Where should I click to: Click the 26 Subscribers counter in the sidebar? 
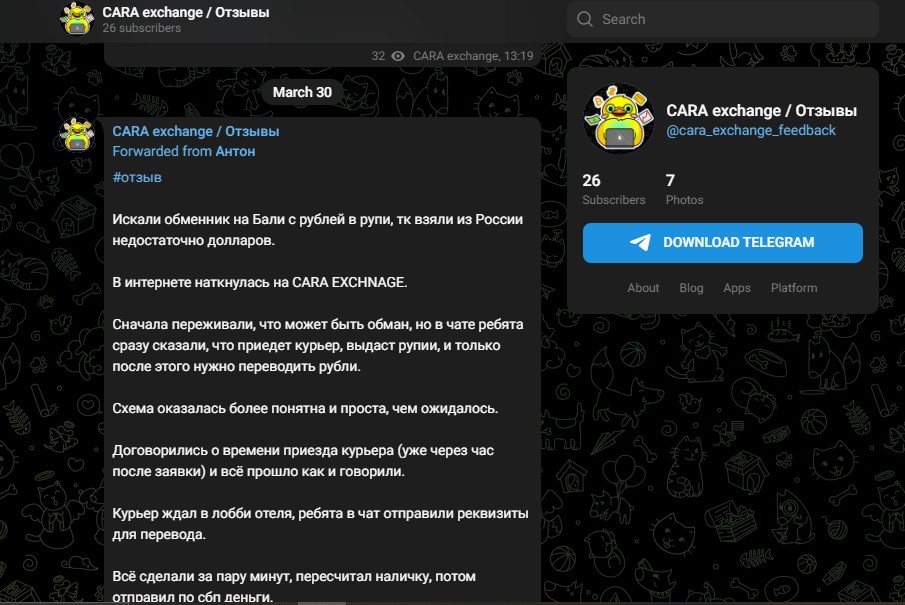[x=613, y=191]
